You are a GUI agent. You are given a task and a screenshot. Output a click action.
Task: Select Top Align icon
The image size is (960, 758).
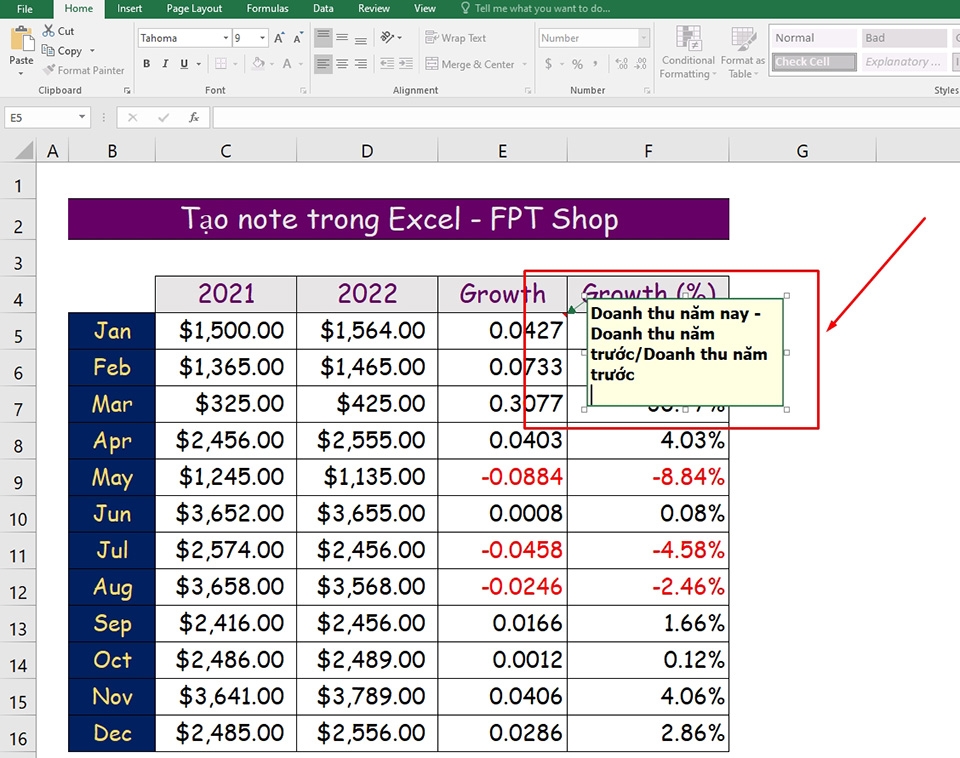[323, 37]
